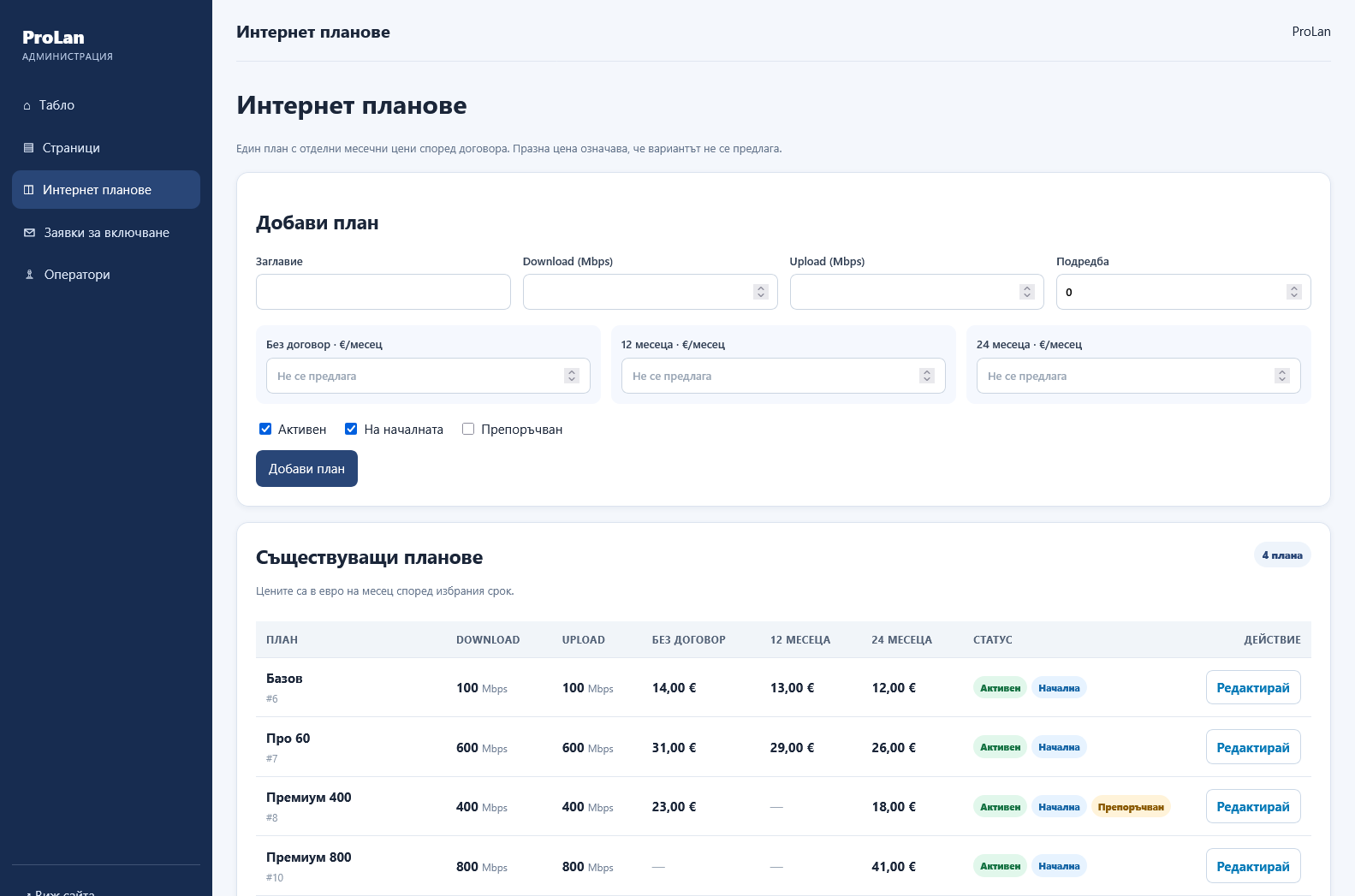The height and width of the screenshot is (896, 1355).
Task: Click the Премиум 800 plan name
Action: tap(309, 857)
